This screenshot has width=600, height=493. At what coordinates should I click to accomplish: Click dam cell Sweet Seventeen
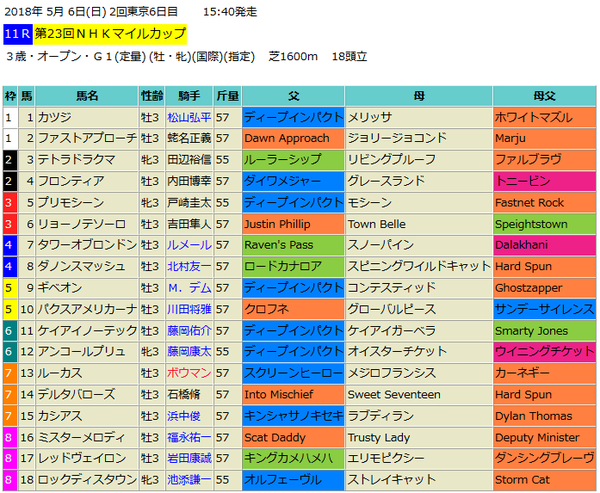[419, 394]
